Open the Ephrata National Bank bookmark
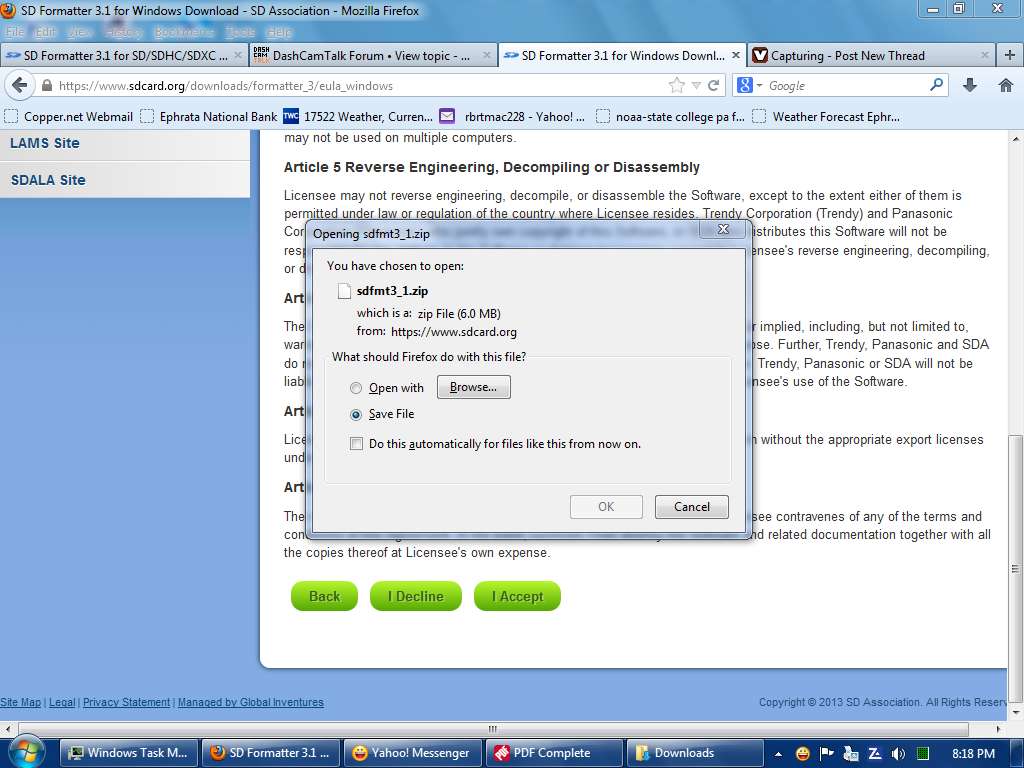The image size is (1024, 768). 209,117
